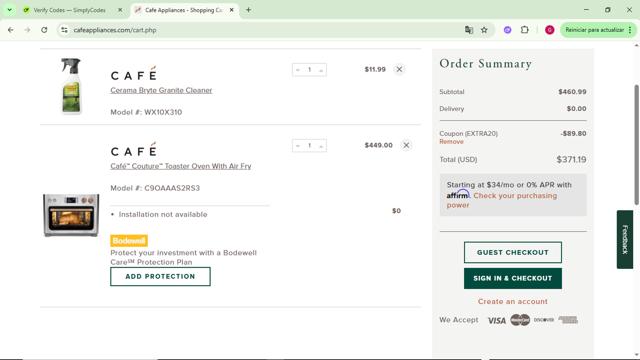640x360 pixels.
Task: Open the tab search dropdown arrow
Action: point(9,10)
